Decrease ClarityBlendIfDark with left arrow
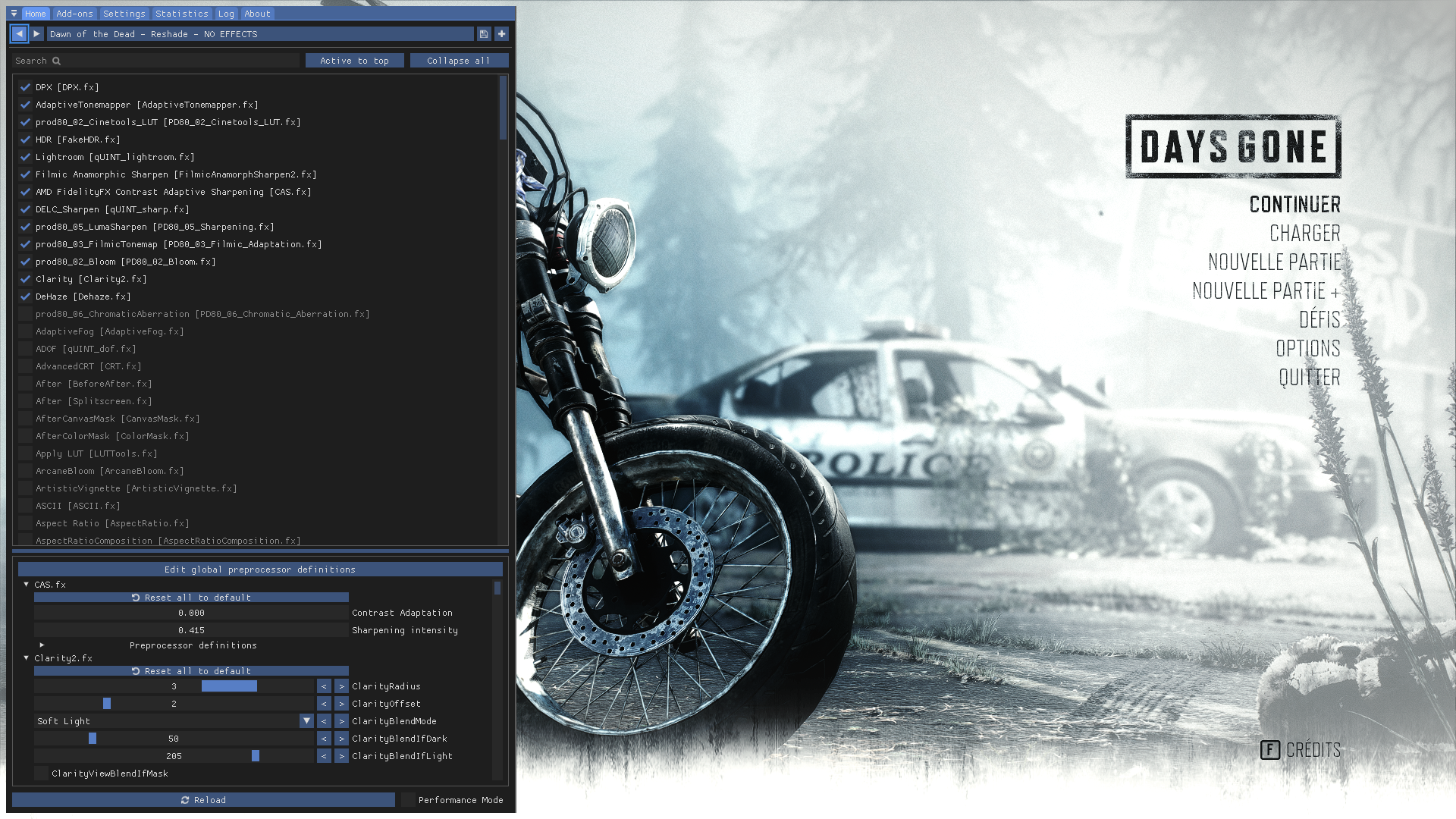The width and height of the screenshot is (1456, 819). [324, 739]
